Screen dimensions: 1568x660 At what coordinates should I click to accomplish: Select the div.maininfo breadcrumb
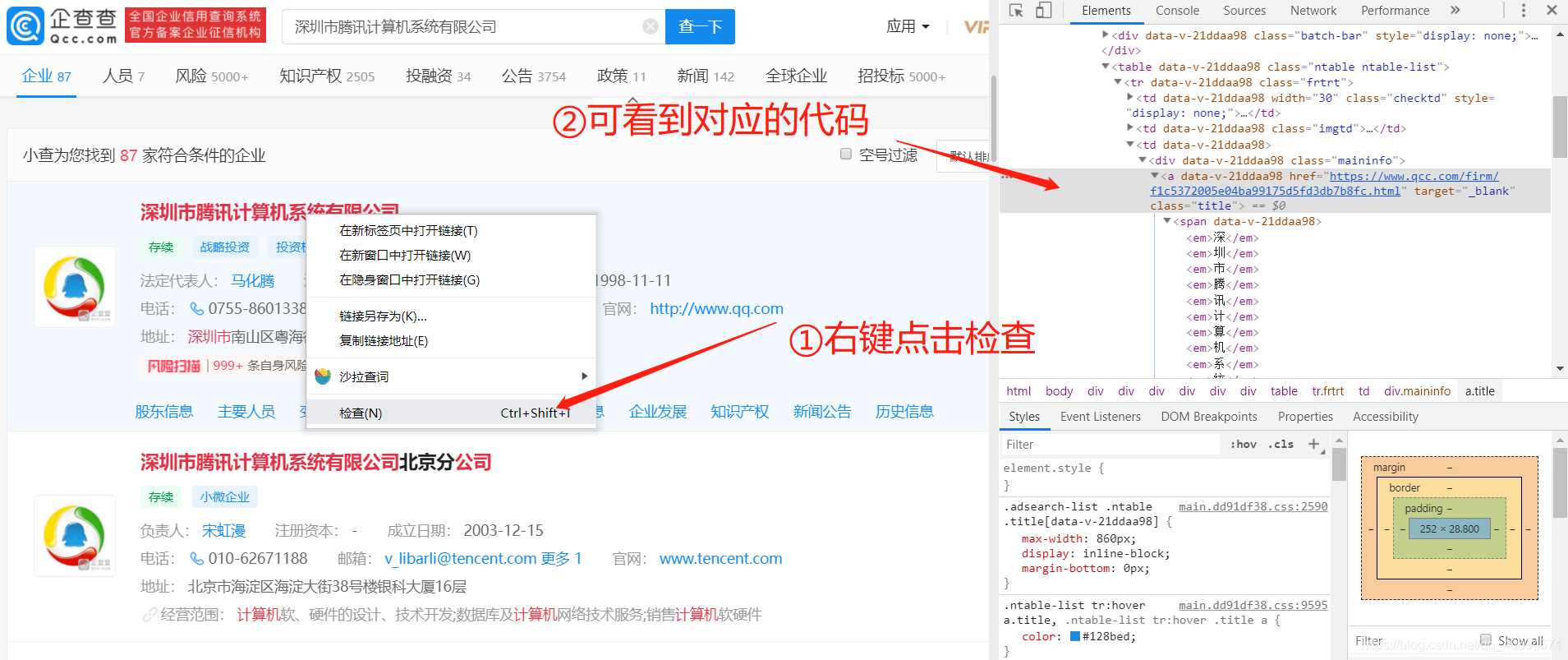tap(1417, 391)
